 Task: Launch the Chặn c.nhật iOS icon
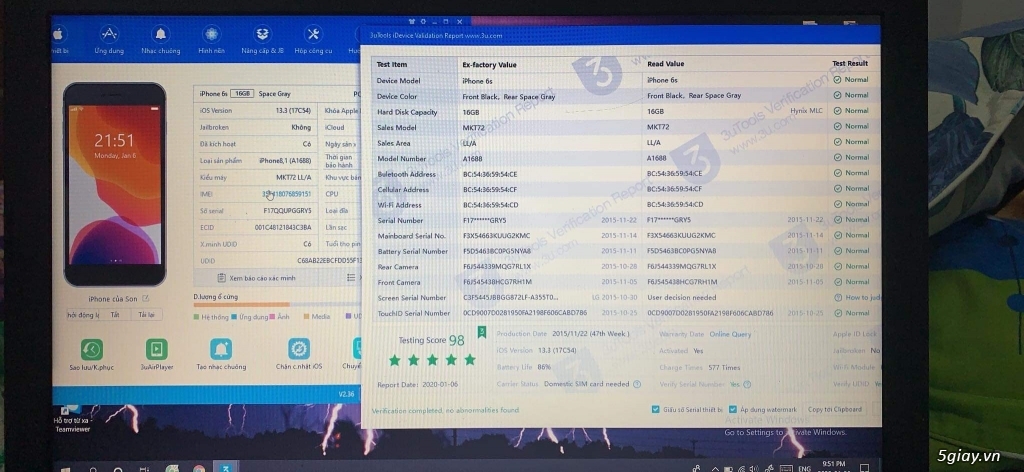point(299,349)
